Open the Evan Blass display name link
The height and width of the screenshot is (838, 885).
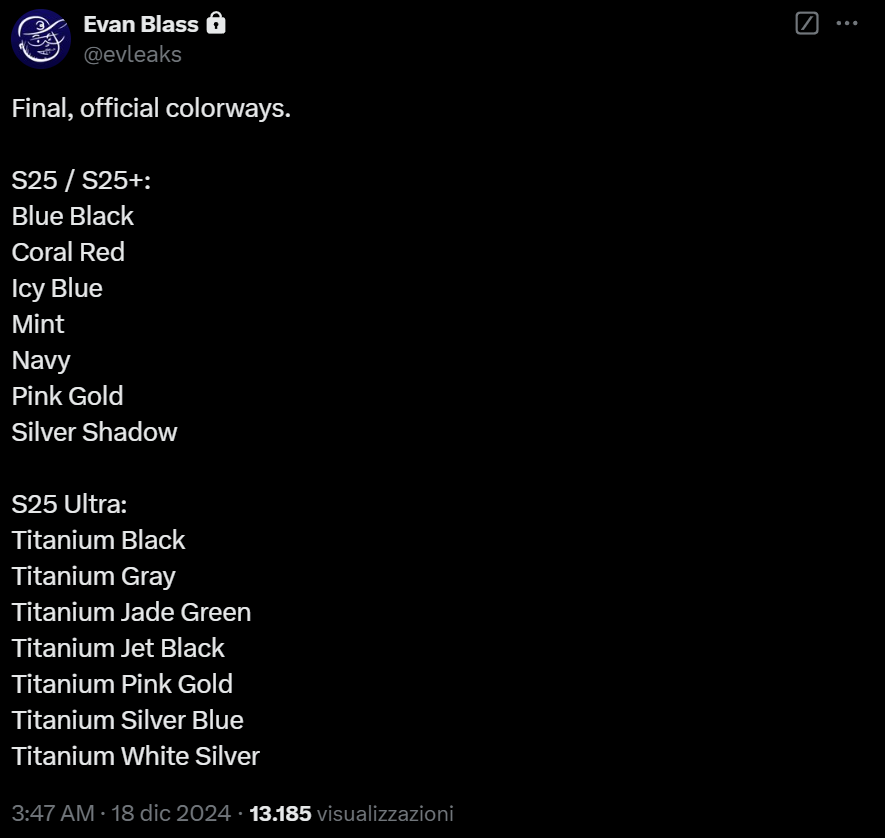[141, 24]
